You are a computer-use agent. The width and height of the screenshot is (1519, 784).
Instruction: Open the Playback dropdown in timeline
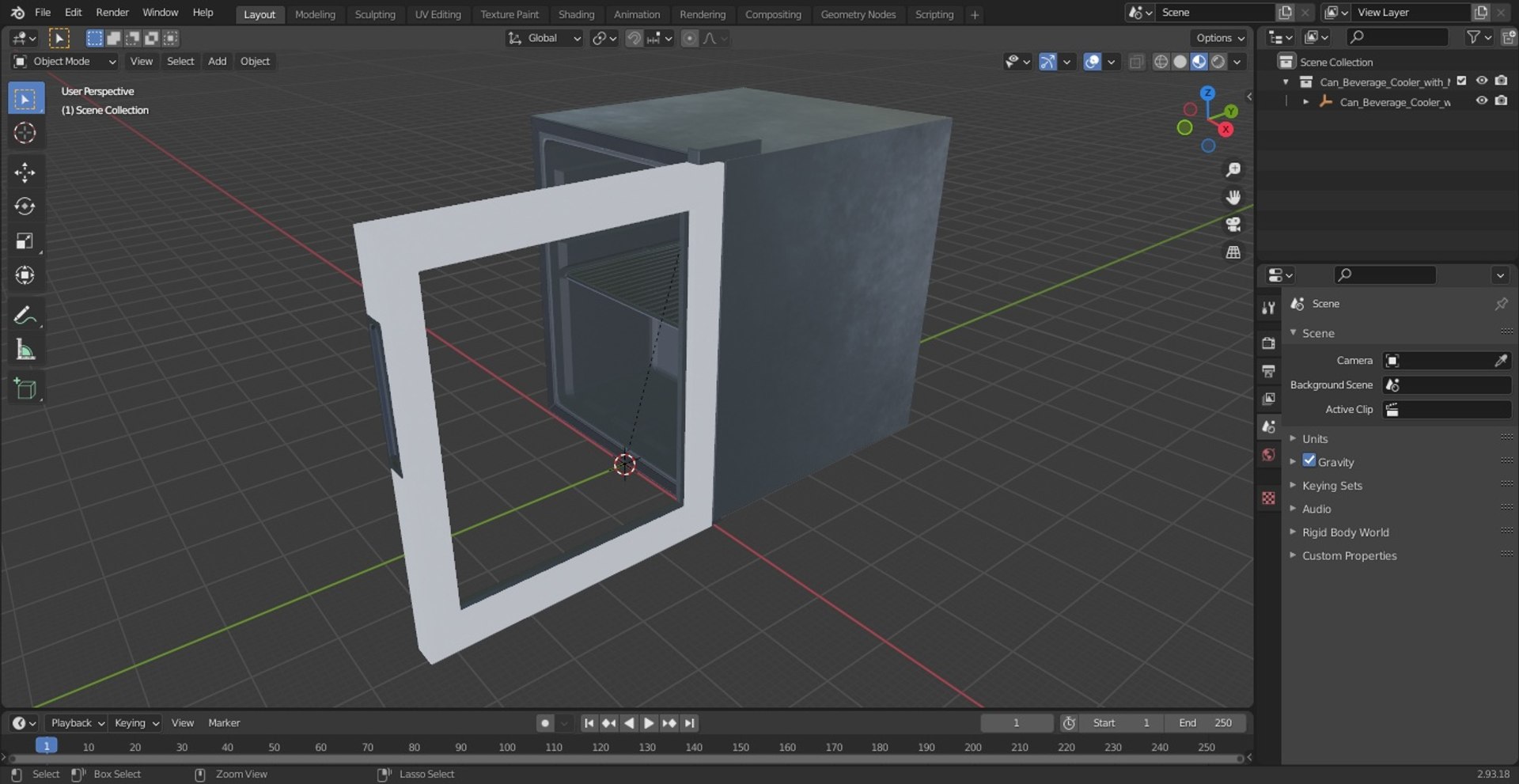[x=78, y=723]
